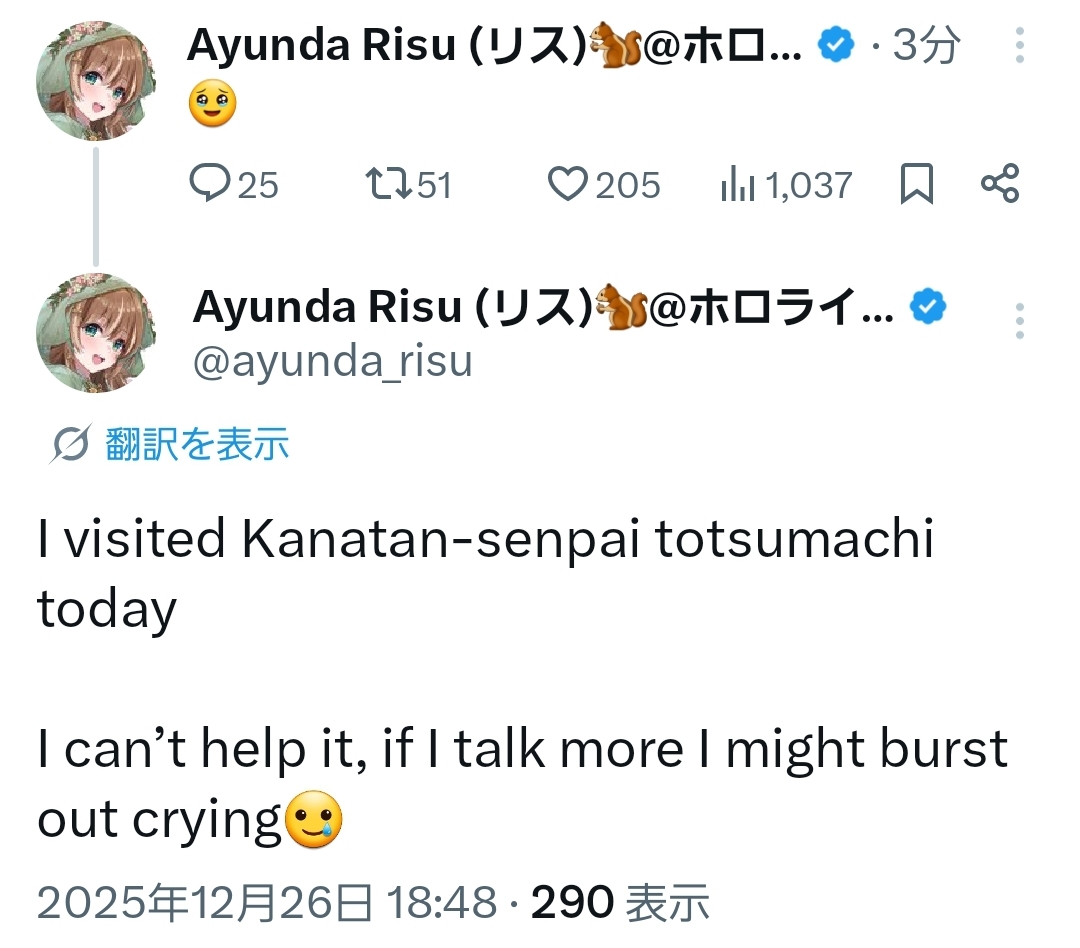Click 翻訳を表示 to show translation
This screenshot has width=1080, height=948.
click(197, 444)
